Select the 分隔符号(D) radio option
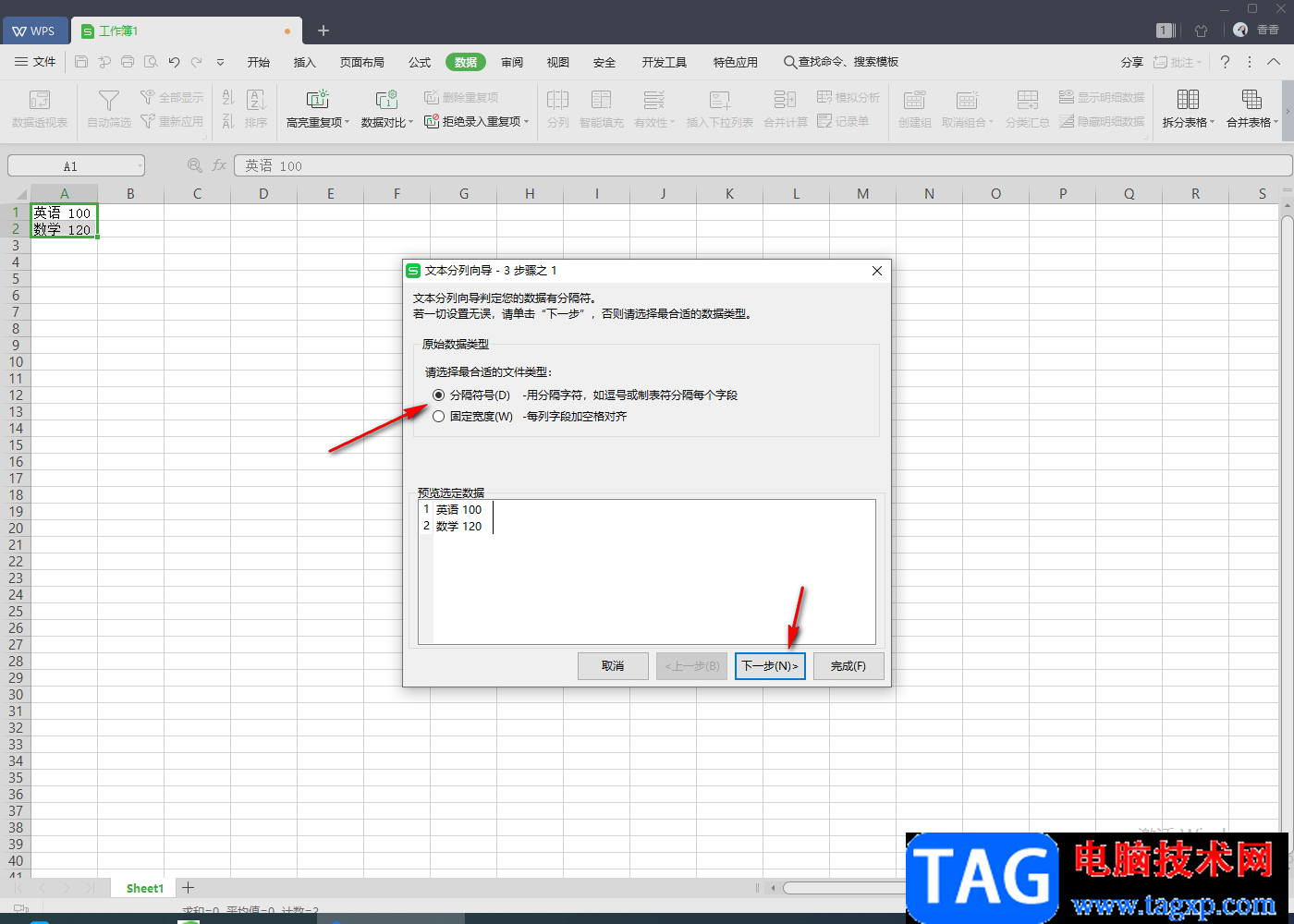The height and width of the screenshot is (924, 1294). [438, 395]
